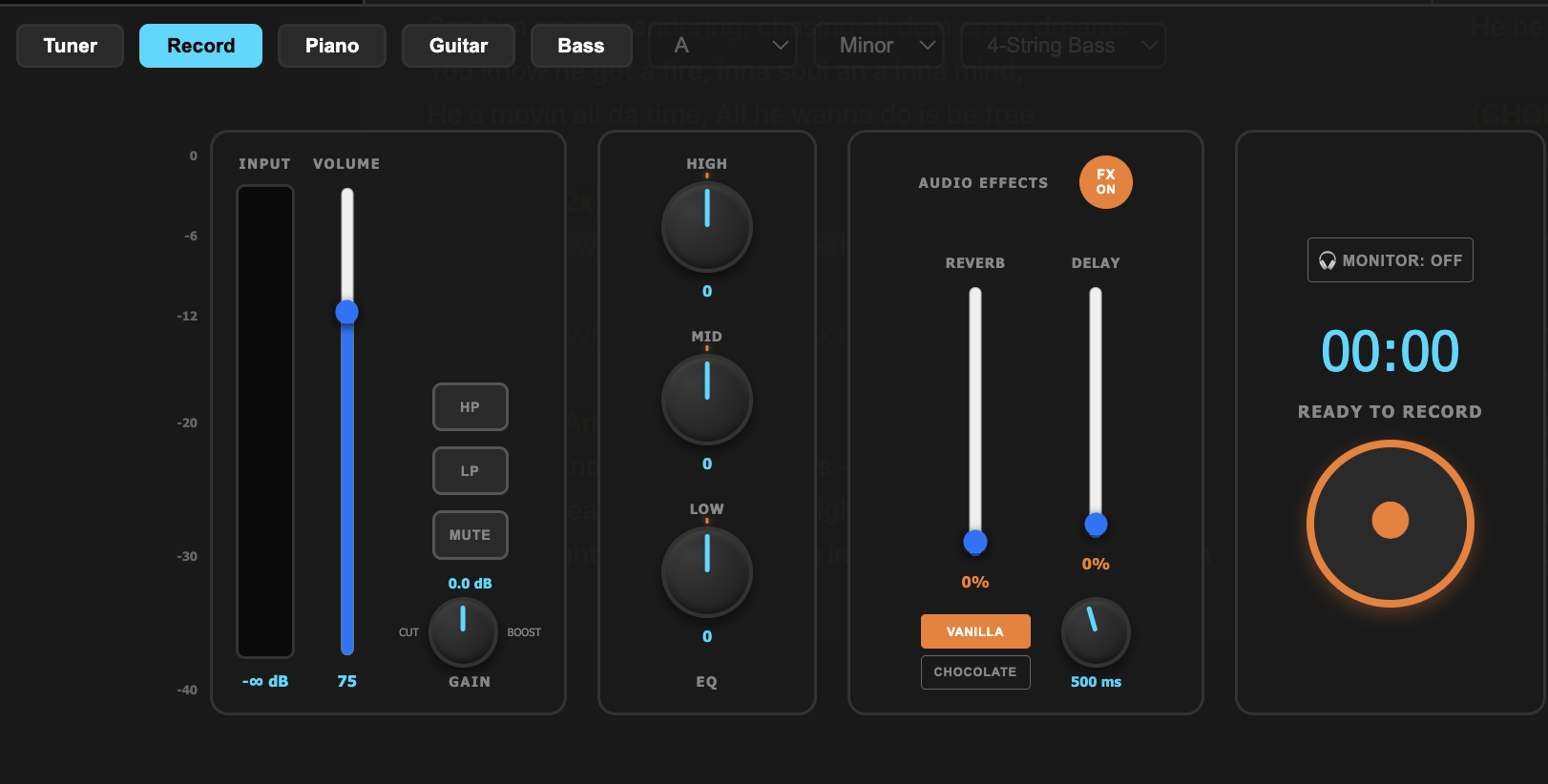Select the VANILLA reverb type
Image resolution: width=1548 pixels, height=784 pixels.
(974, 631)
